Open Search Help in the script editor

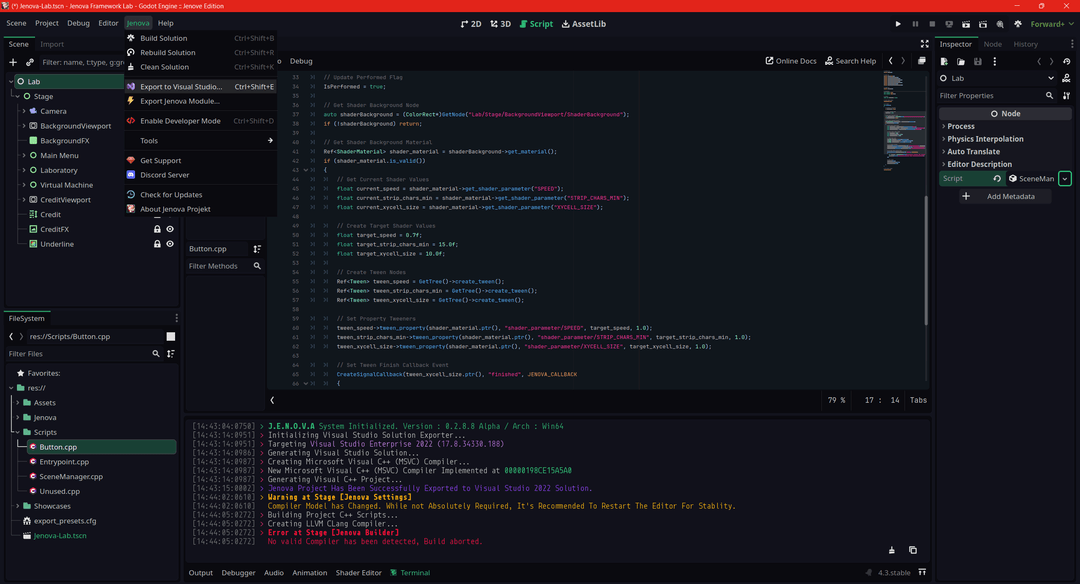851,61
